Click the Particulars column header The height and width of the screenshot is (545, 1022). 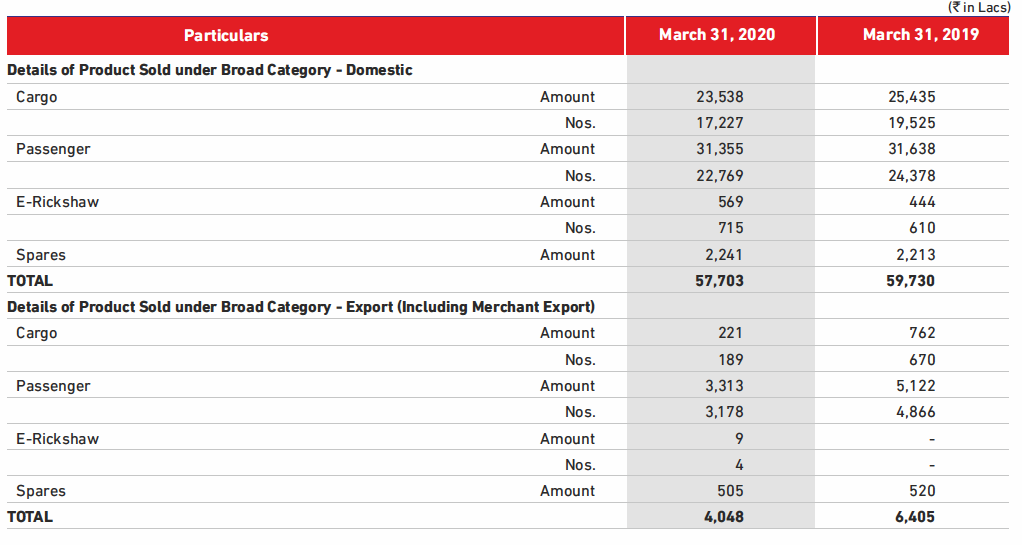click(x=226, y=36)
